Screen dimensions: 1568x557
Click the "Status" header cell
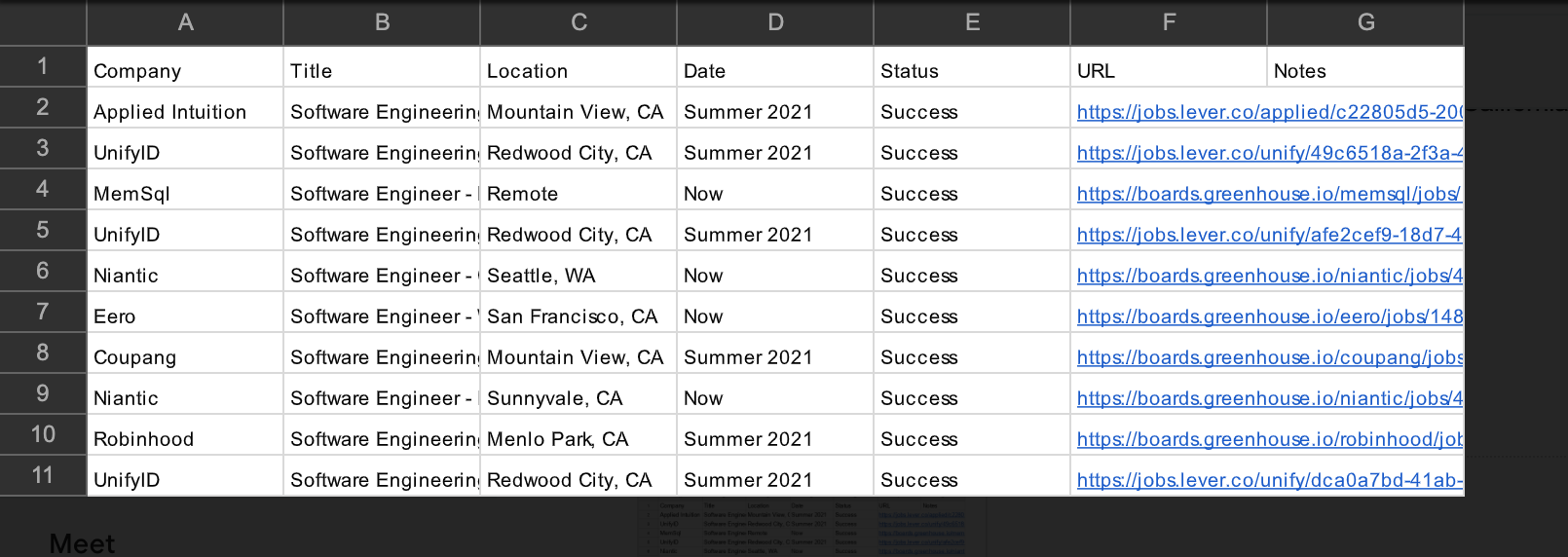[971, 71]
